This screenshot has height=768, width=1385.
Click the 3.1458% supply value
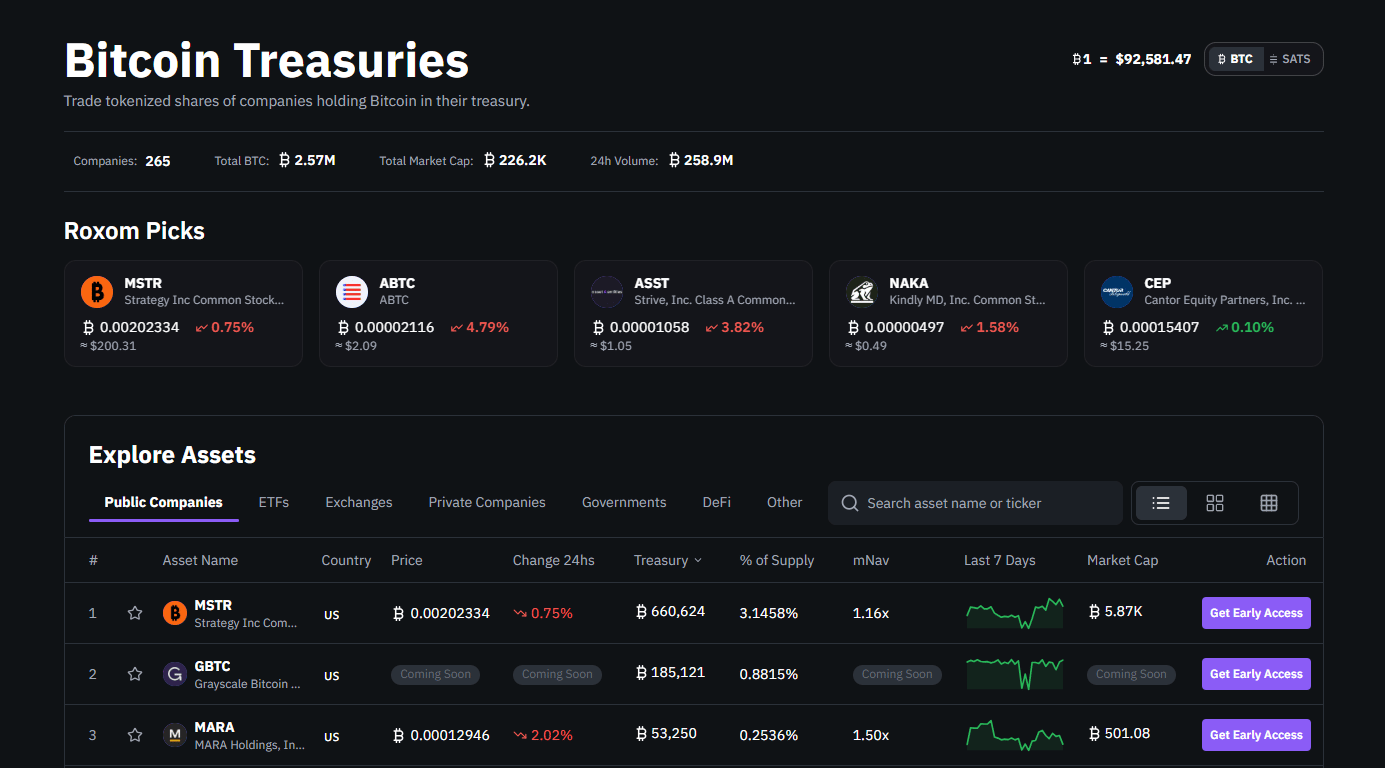(769, 613)
